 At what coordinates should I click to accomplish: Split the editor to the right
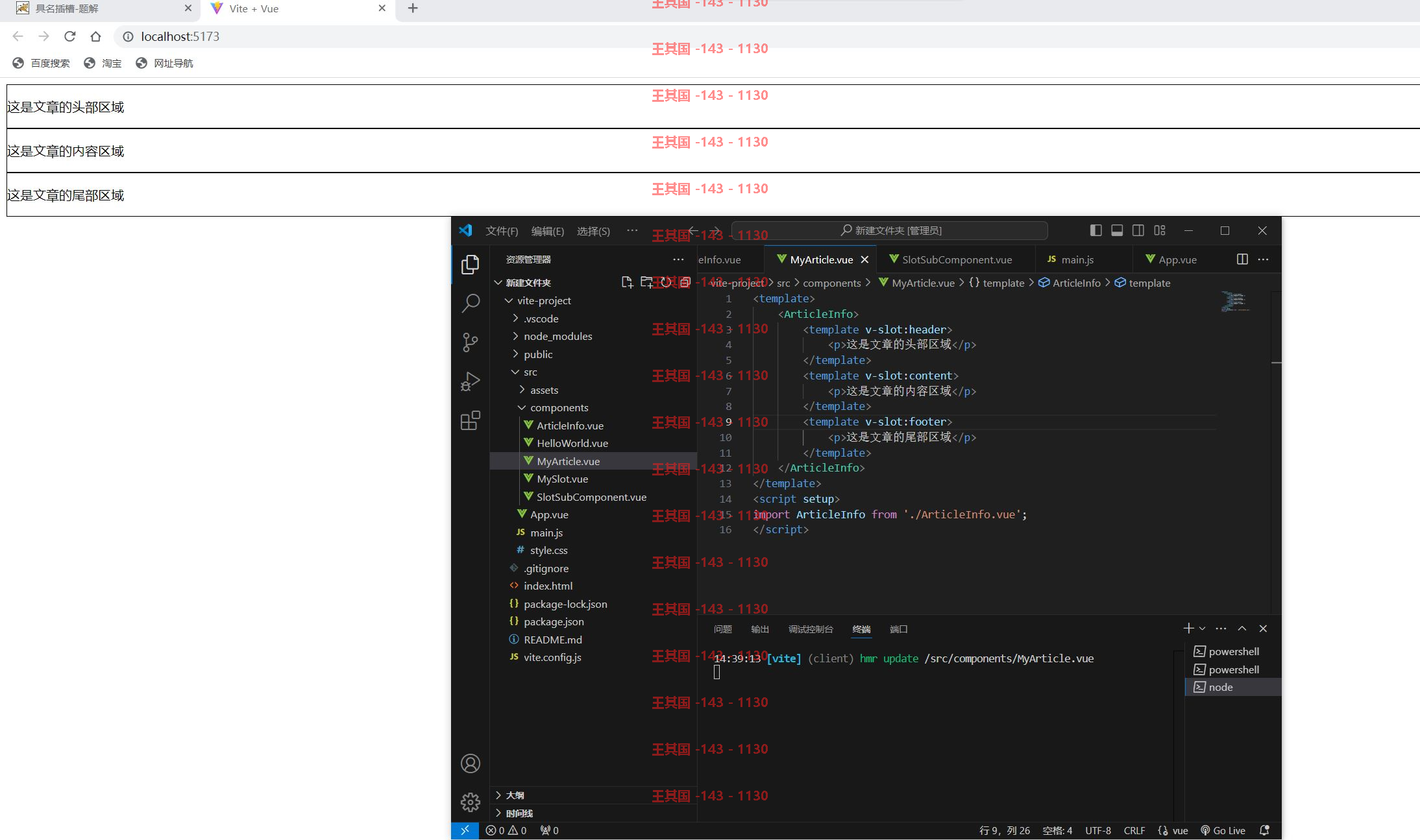click(x=1242, y=259)
